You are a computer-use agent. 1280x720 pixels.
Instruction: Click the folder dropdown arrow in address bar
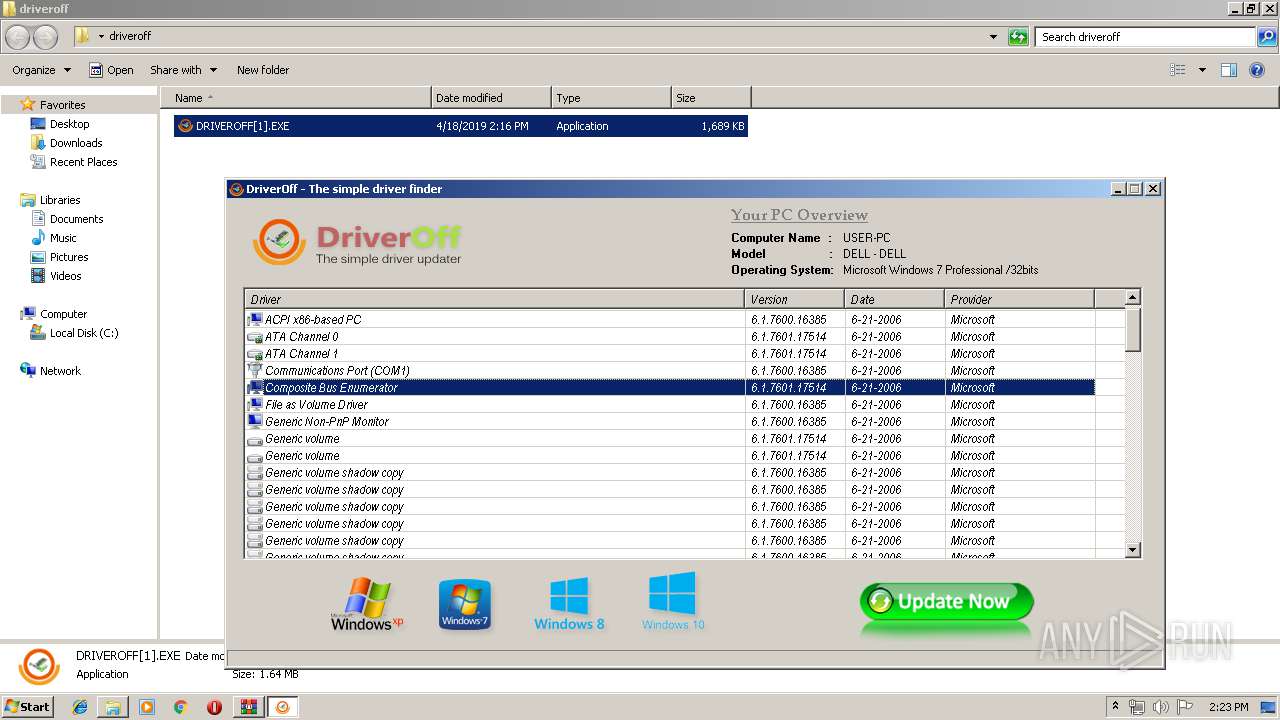[x=101, y=37]
